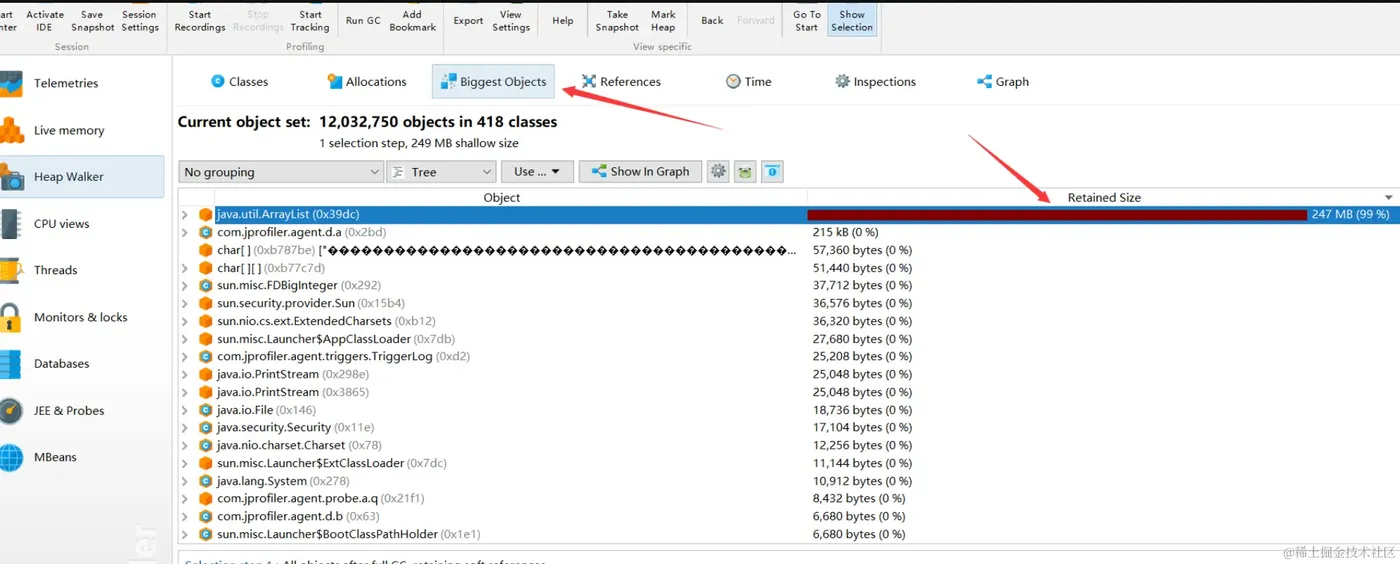
Task: Click the Back toolbar button
Action: (712, 21)
